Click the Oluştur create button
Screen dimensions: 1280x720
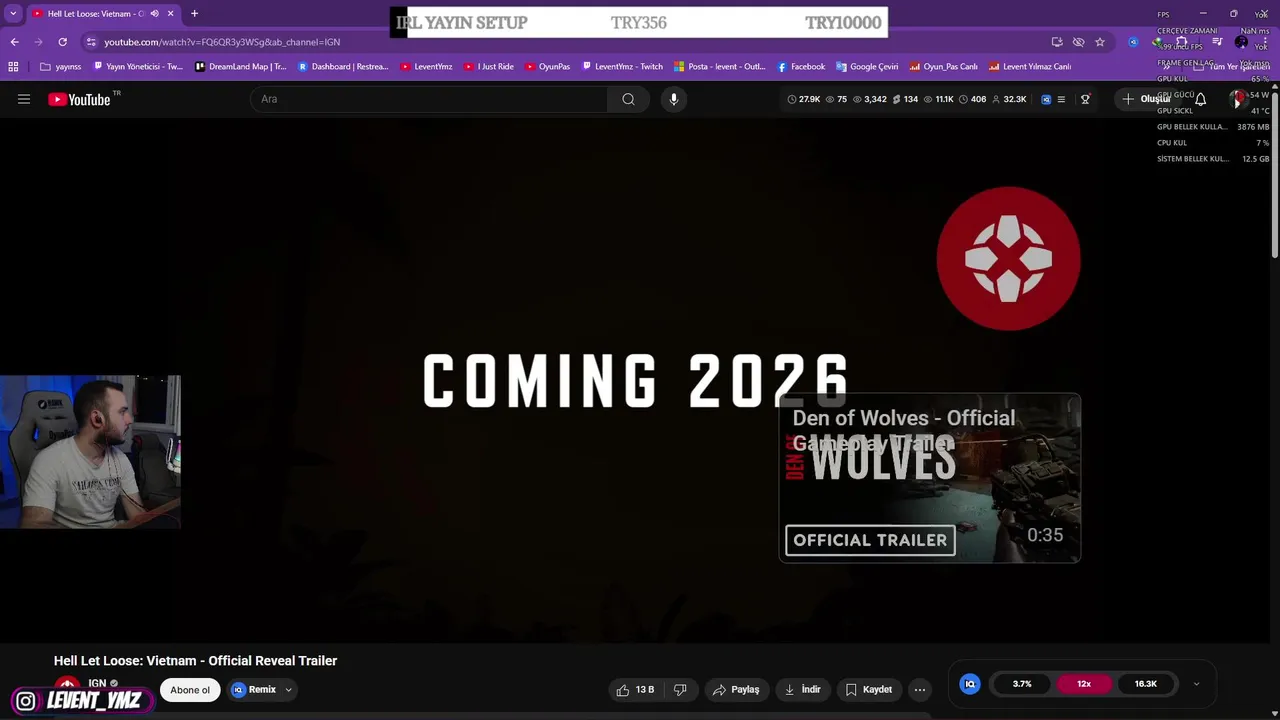(x=1146, y=99)
